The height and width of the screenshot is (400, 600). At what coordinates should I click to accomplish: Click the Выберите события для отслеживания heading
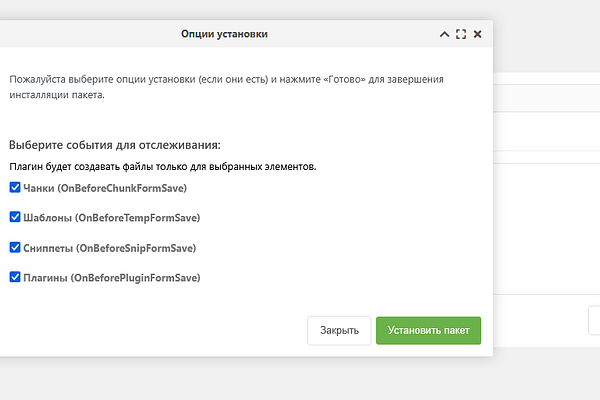(115, 145)
